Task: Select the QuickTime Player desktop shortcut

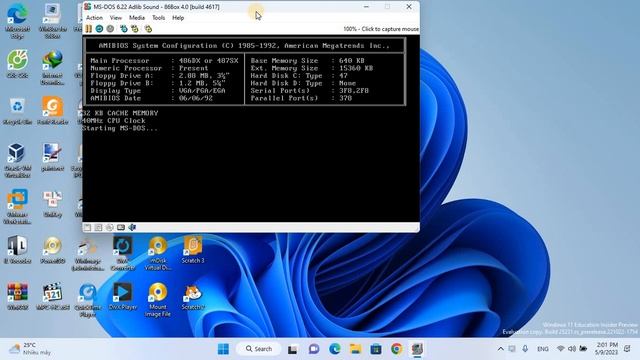Action: [x=88, y=300]
